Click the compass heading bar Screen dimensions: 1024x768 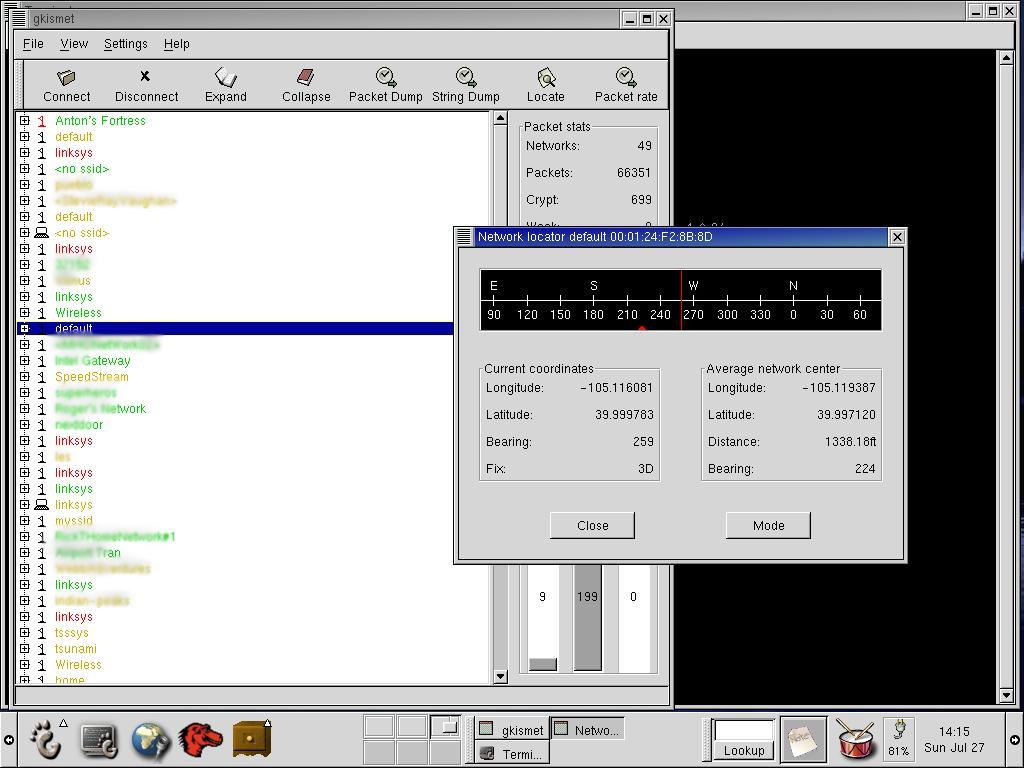[680, 299]
